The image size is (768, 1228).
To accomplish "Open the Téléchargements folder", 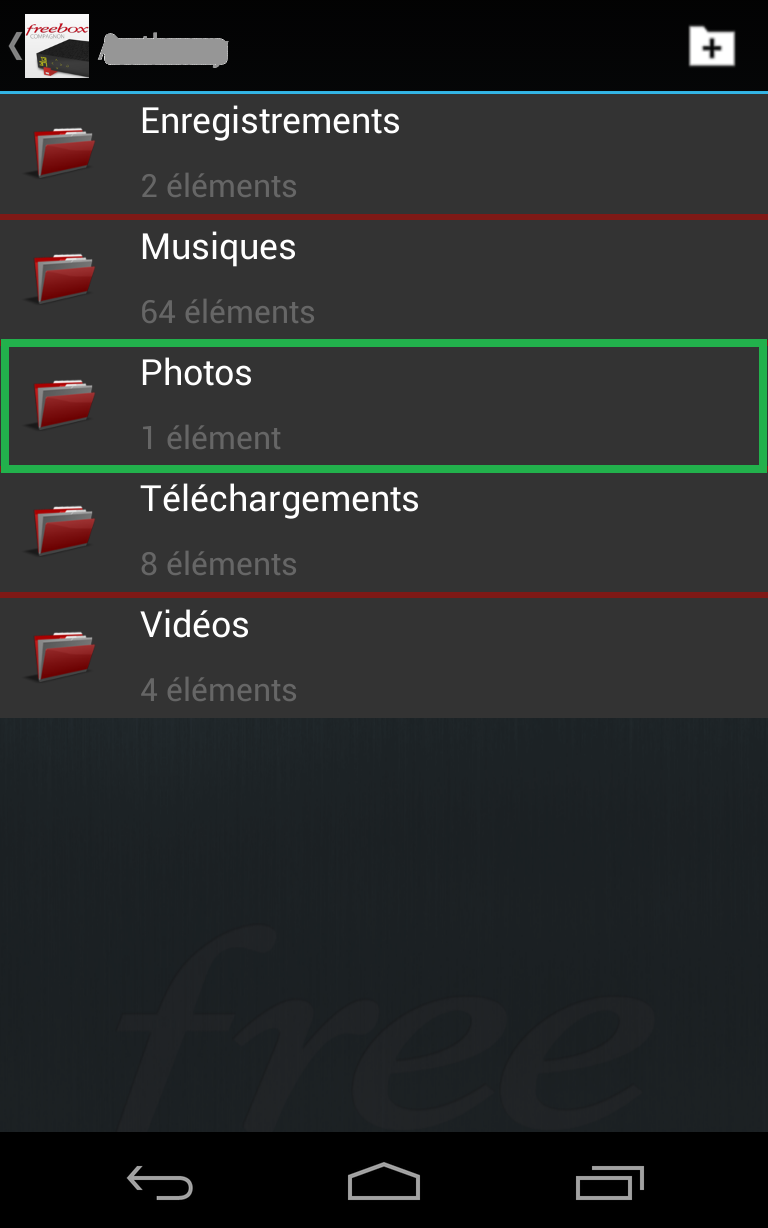I will point(384,531).
